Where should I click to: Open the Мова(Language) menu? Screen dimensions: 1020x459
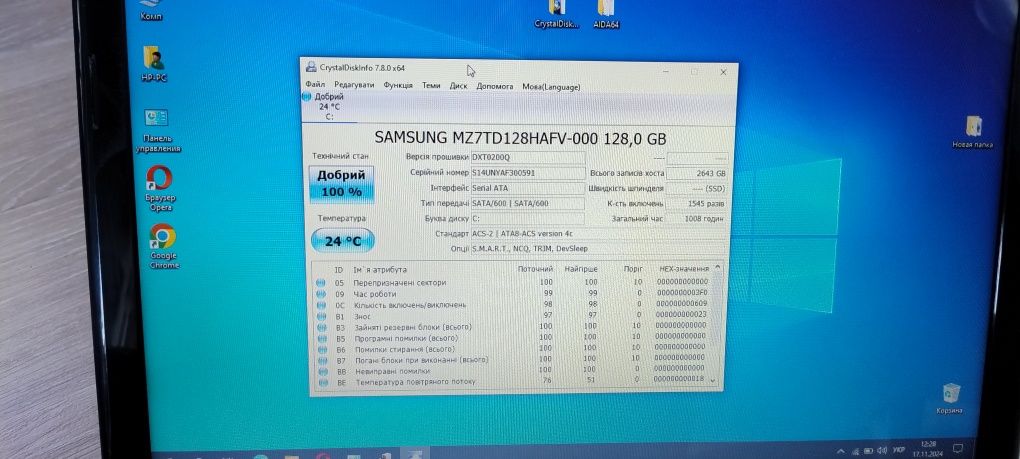(x=552, y=86)
